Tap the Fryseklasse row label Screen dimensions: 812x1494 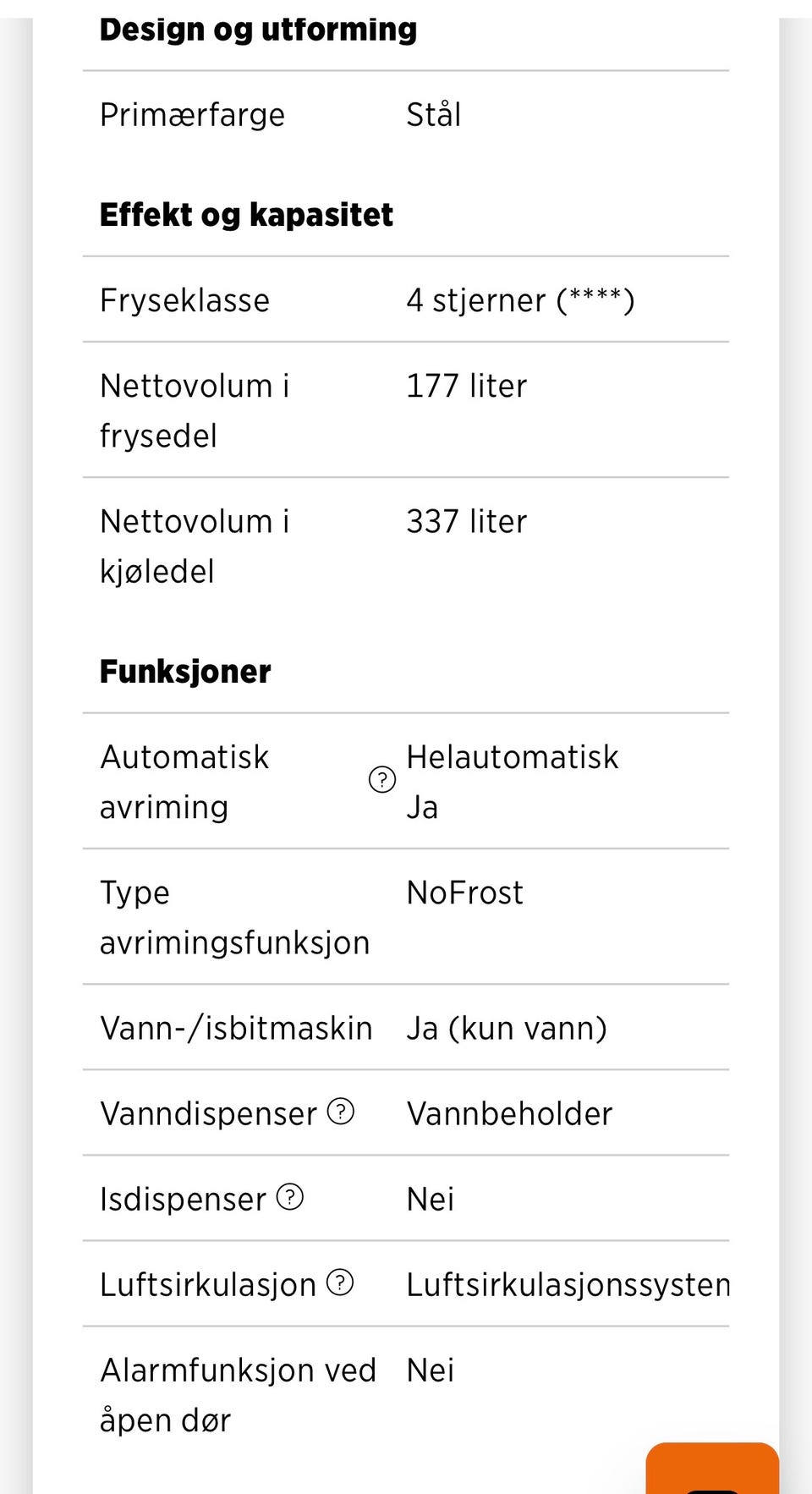point(184,300)
